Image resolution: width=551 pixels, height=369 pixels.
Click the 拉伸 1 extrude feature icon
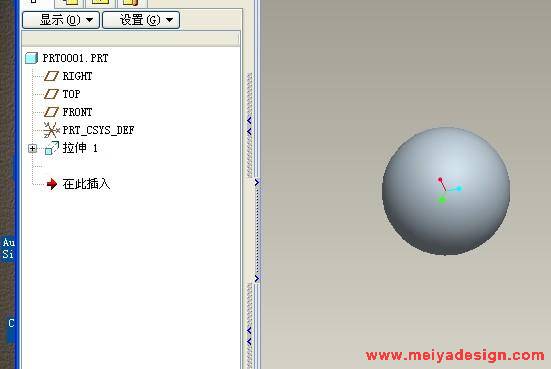52,148
